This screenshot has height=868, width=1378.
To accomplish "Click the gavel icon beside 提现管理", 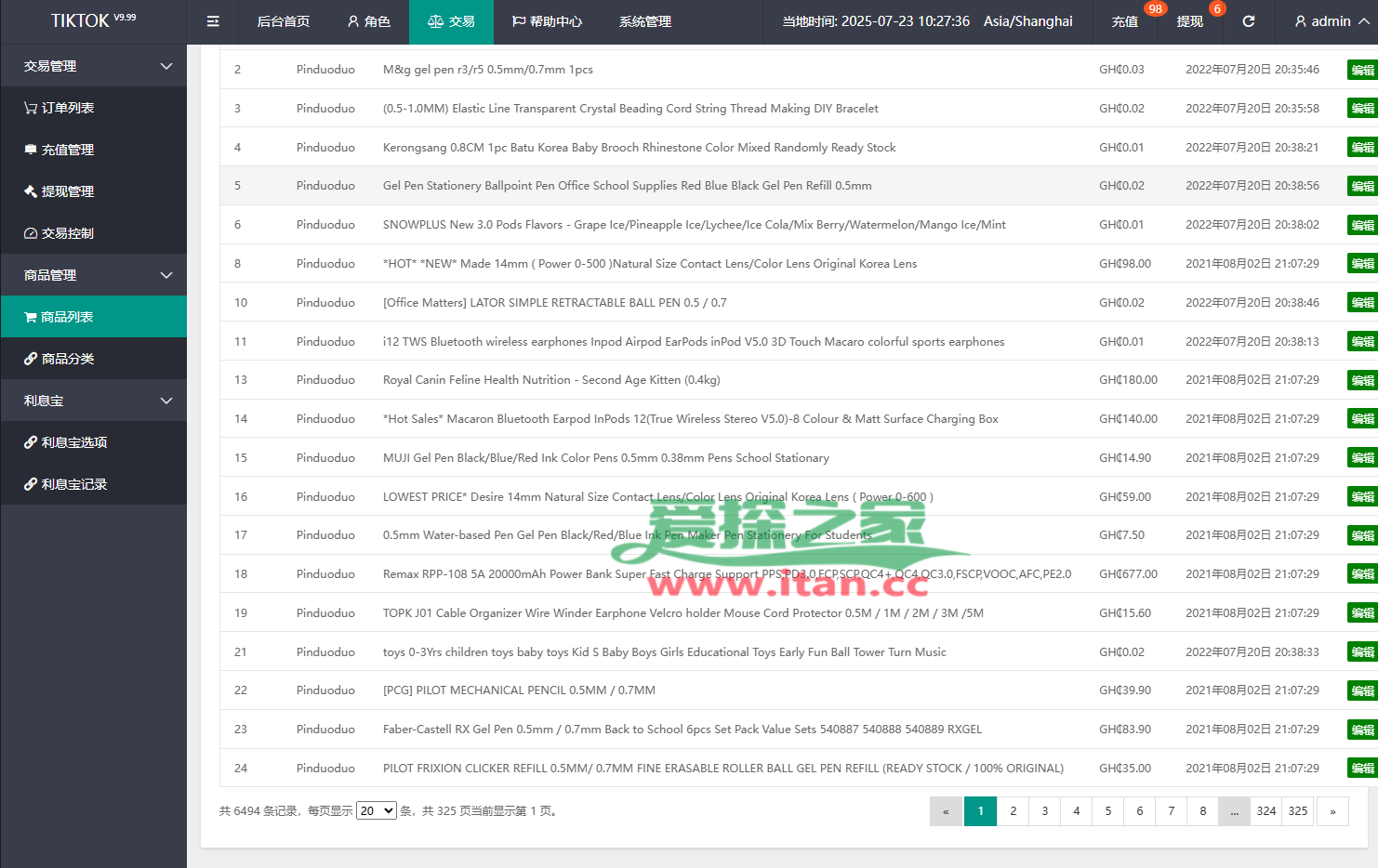I will (31, 191).
